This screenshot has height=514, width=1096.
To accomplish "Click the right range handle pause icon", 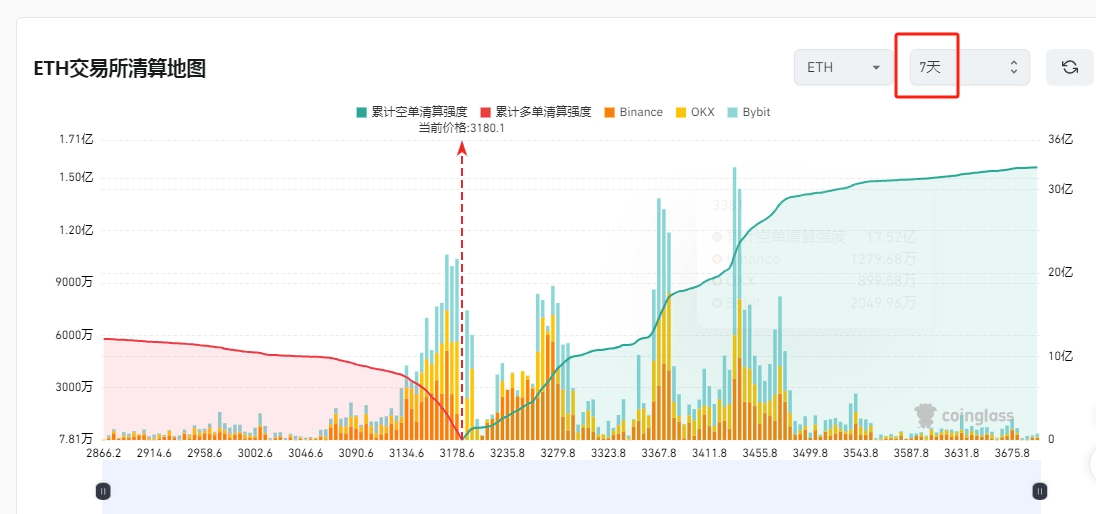I will tap(1040, 491).
